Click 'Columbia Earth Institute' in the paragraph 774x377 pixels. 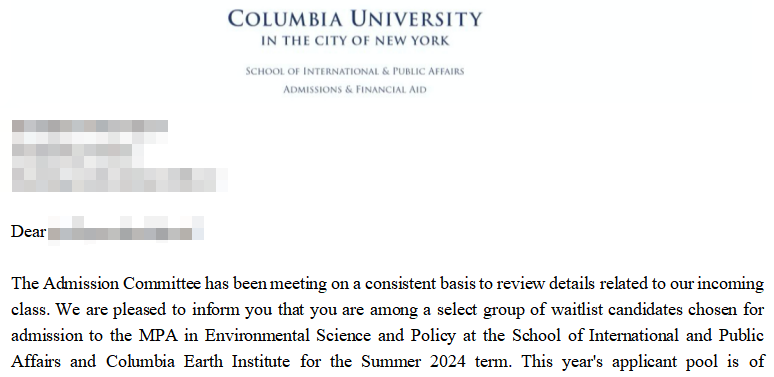click(x=198, y=362)
